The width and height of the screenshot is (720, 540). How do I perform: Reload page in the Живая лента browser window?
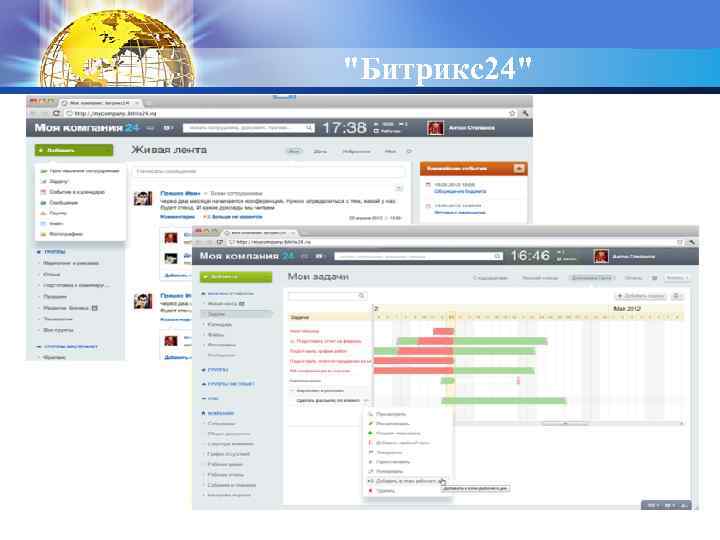56,113
